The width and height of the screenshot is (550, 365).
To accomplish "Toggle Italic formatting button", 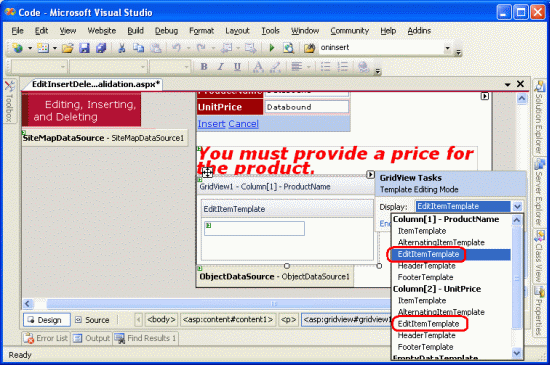I will pos(220,66).
